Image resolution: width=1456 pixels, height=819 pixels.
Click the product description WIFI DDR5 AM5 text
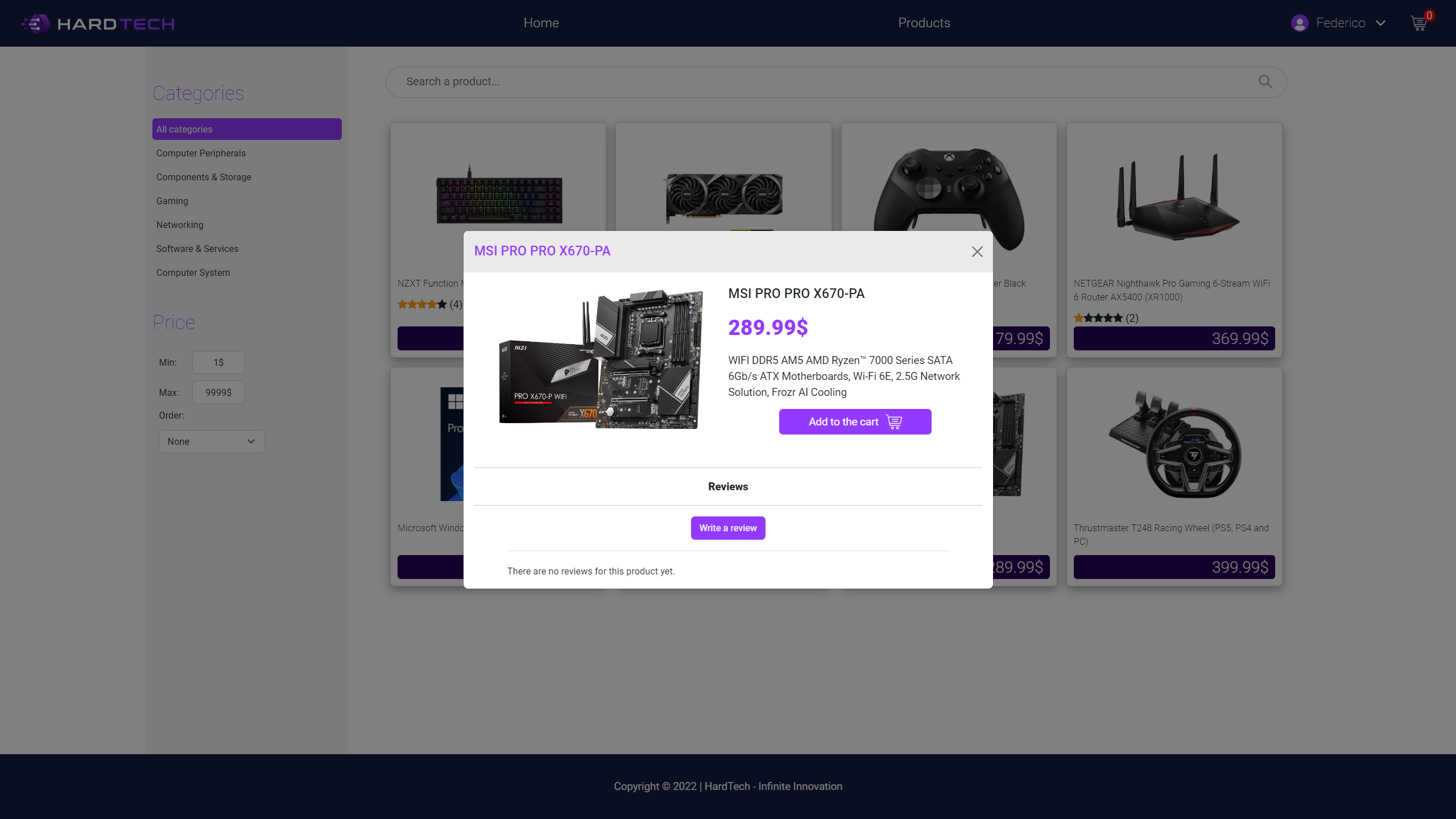pos(844,377)
